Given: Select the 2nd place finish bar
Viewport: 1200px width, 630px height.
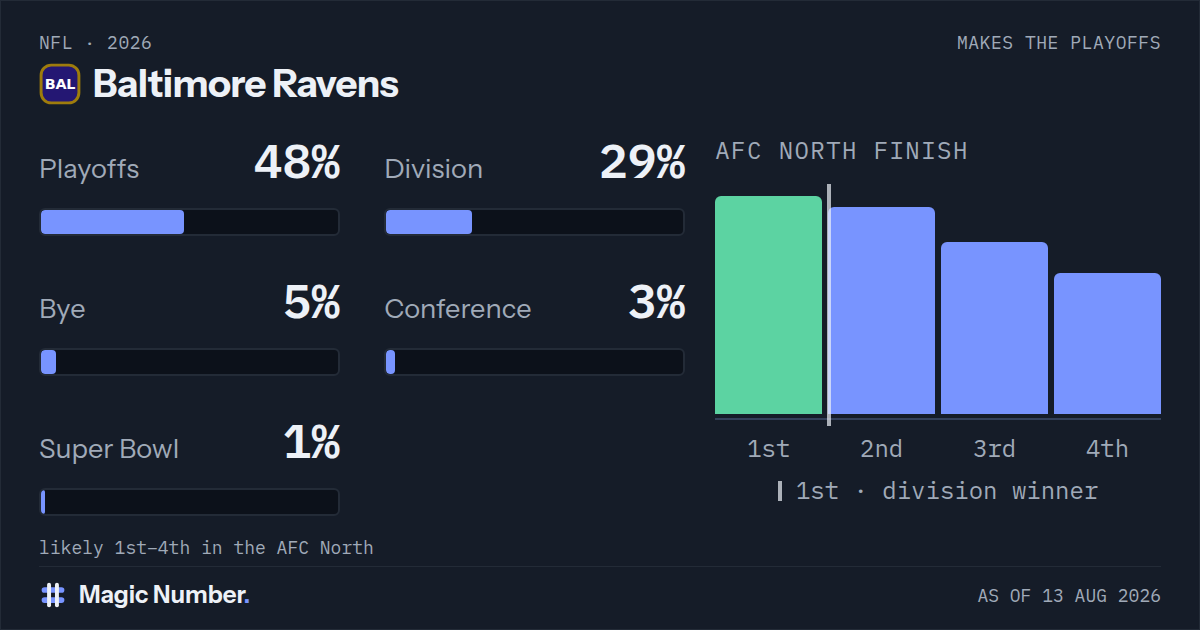Looking at the screenshot, I should pyautogui.click(x=882, y=310).
